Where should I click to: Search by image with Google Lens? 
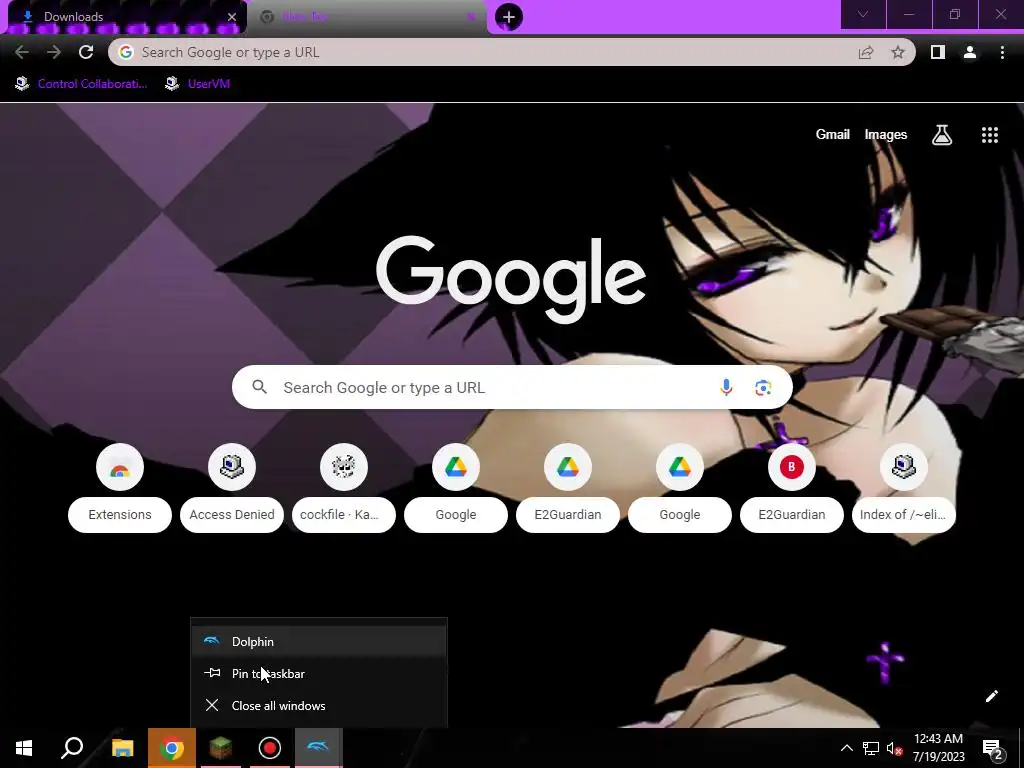pyautogui.click(x=763, y=387)
